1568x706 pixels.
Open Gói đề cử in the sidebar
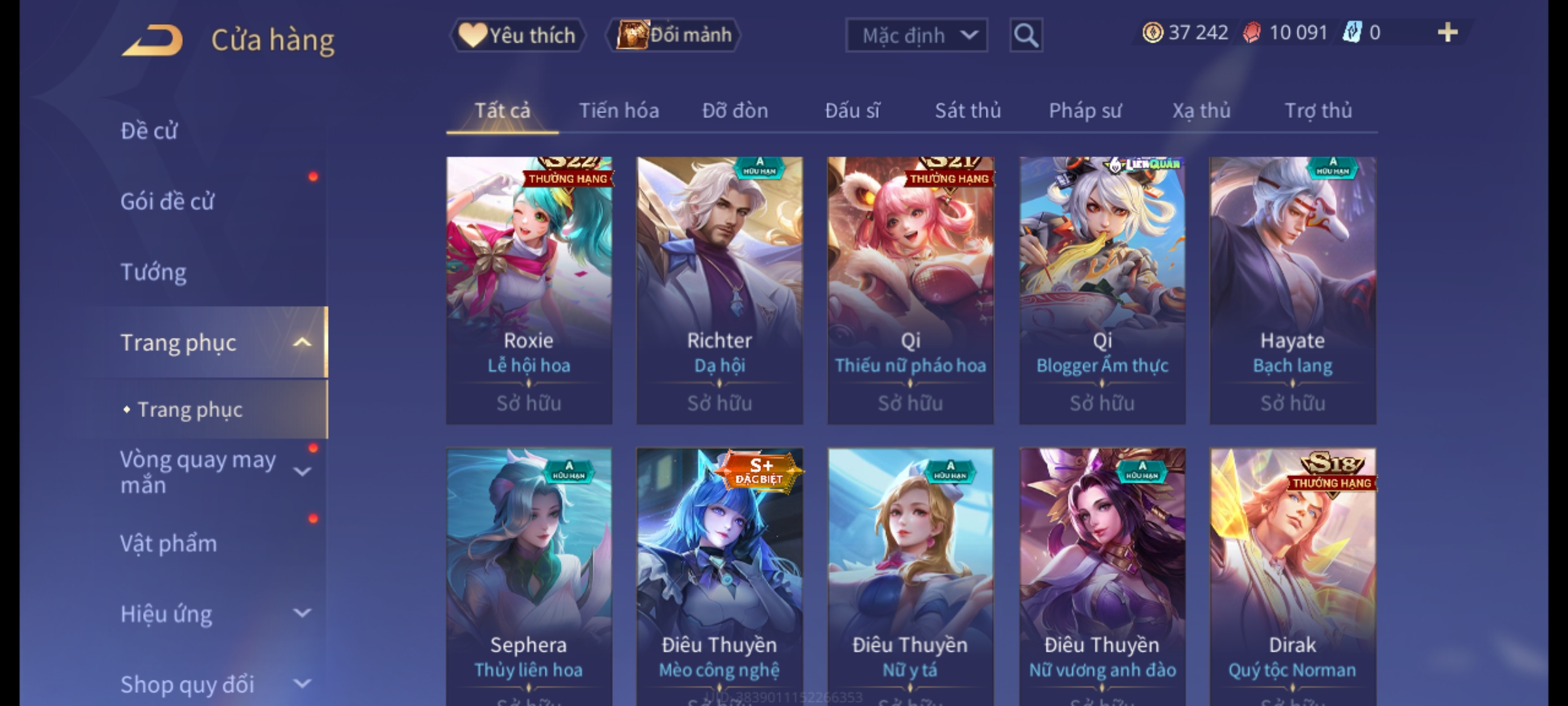click(x=167, y=201)
